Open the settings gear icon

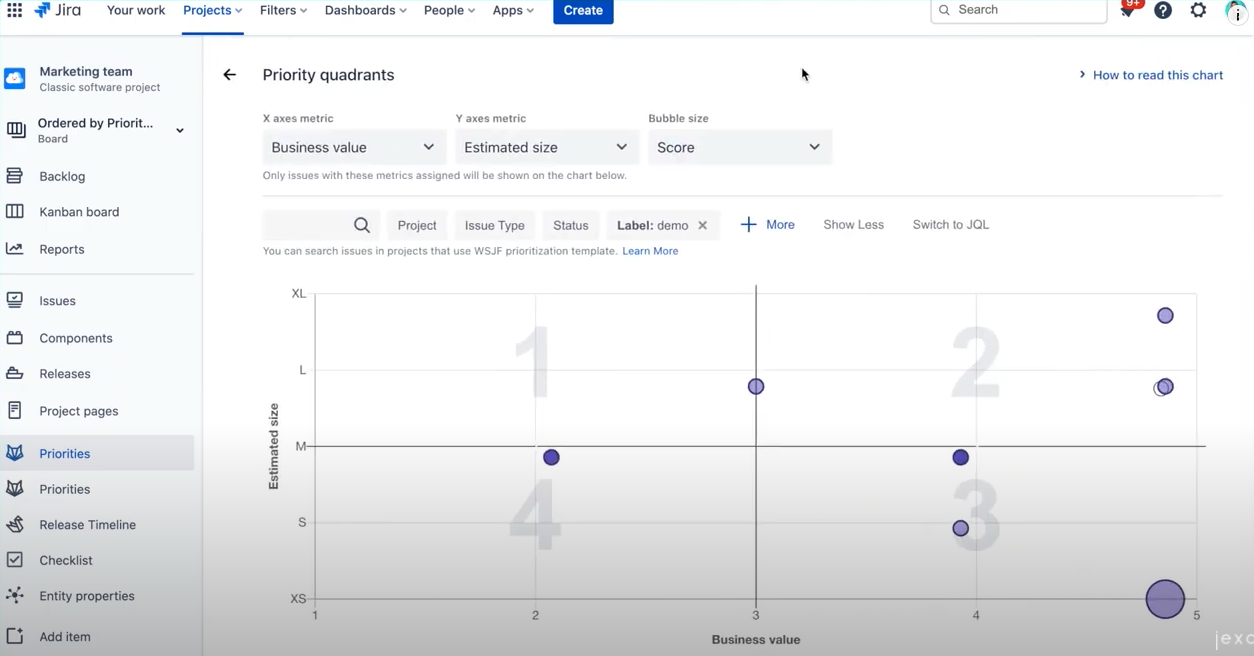click(x=1198, y=10)
